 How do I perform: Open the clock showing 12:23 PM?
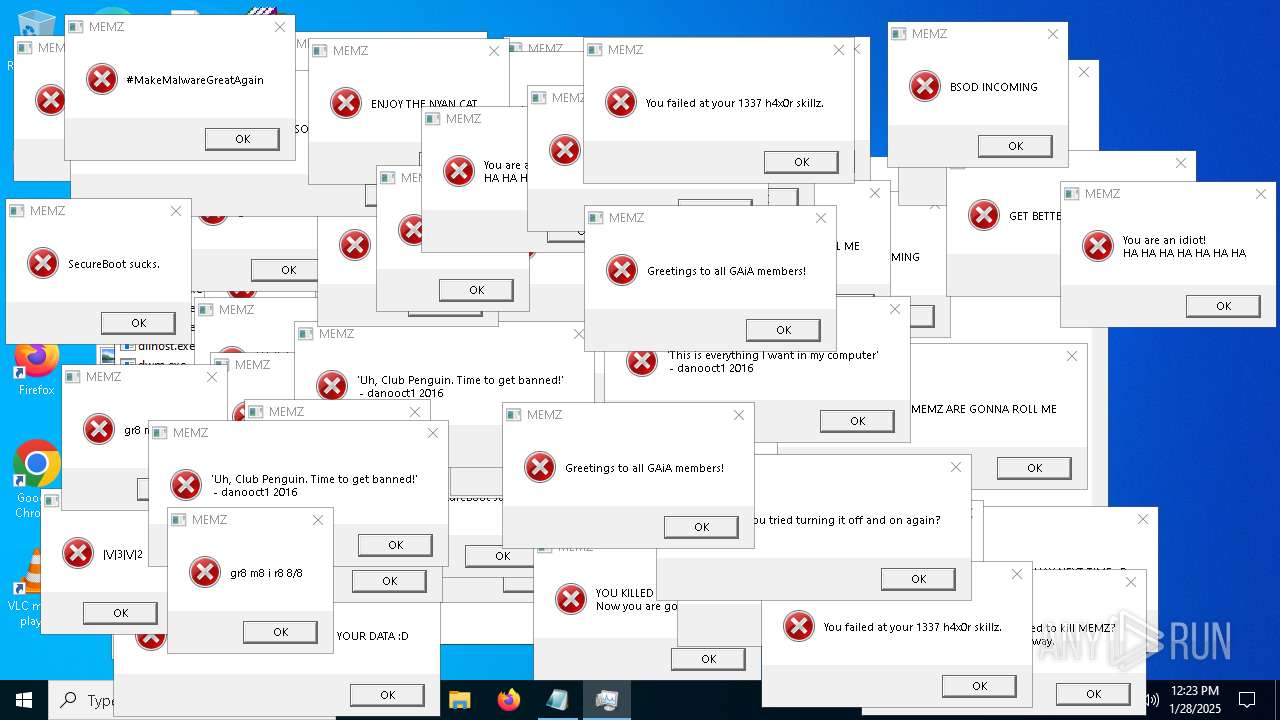[x=1194, y=700]
